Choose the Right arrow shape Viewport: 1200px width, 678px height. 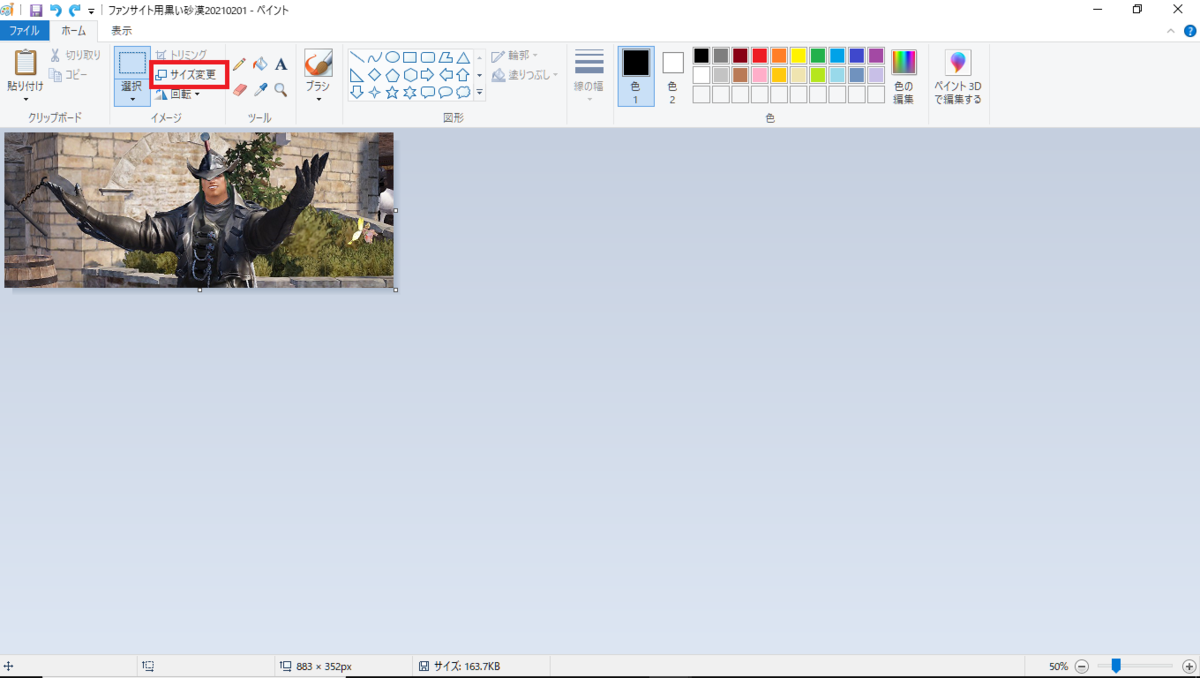(428, 75)
